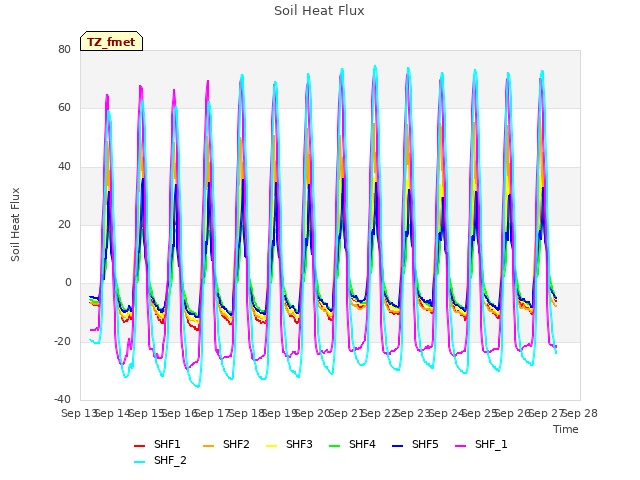Click the 20 y-axis tick label
Screen dimensions: 640x480
pos(64,224)
